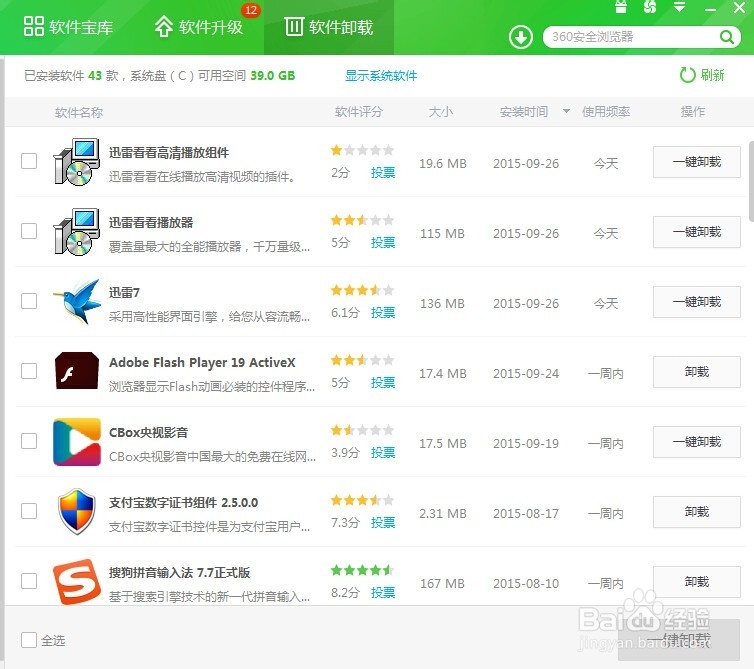Open the gift box icon in title bar
Image resolution: width=754 pixels, height=669 pixels.
[621, 7]
